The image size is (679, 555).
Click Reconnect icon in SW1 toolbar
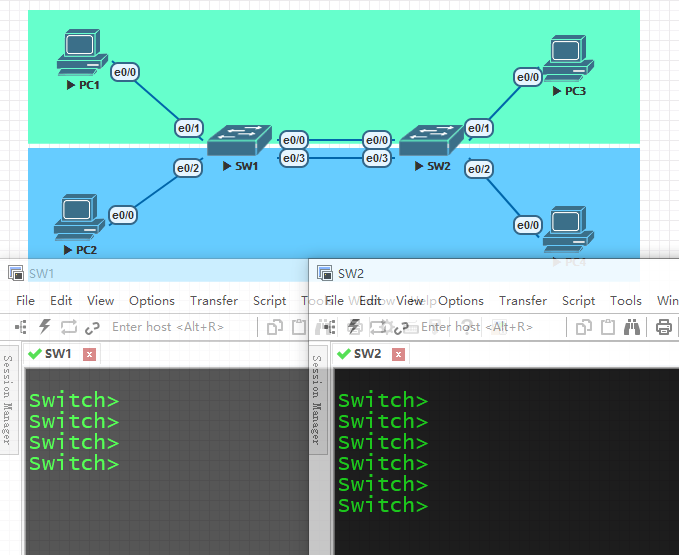tap(69, 327)
